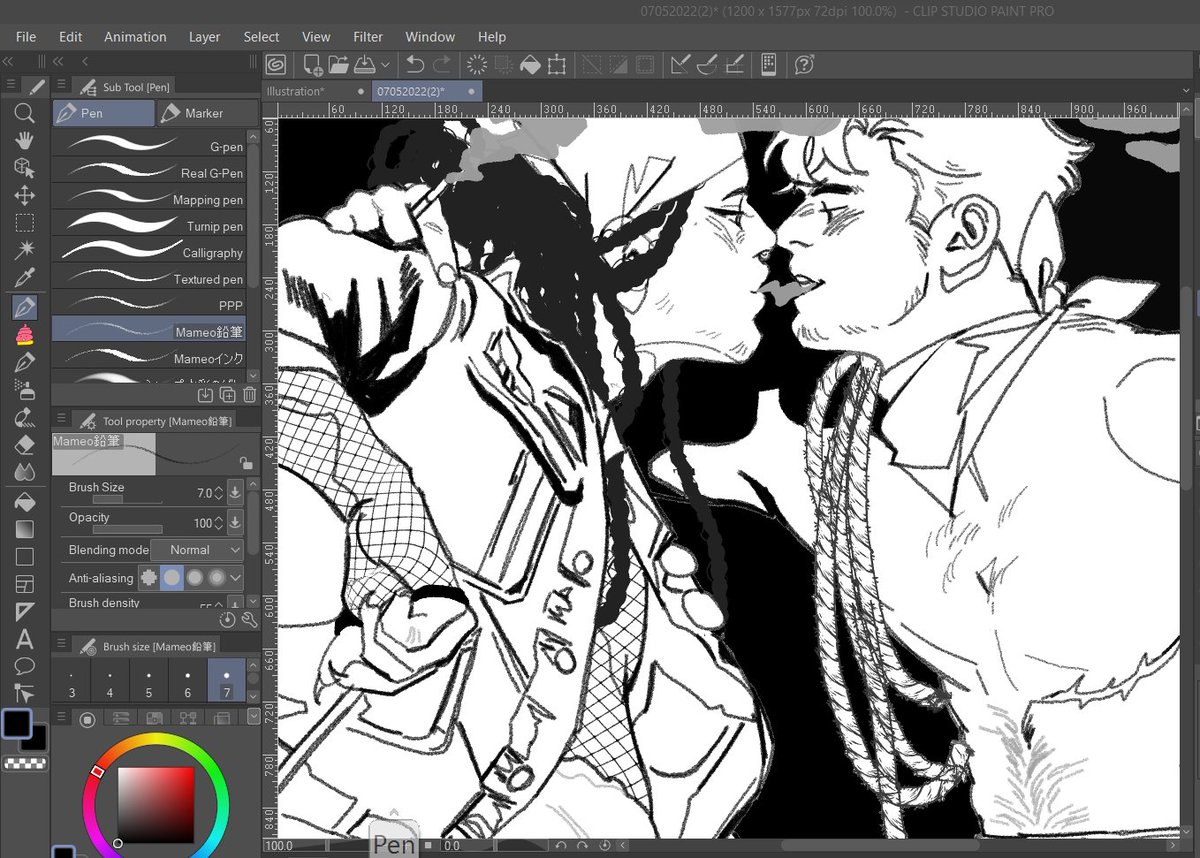Expand the Anti-aliasing options arrow

(236, 577)
